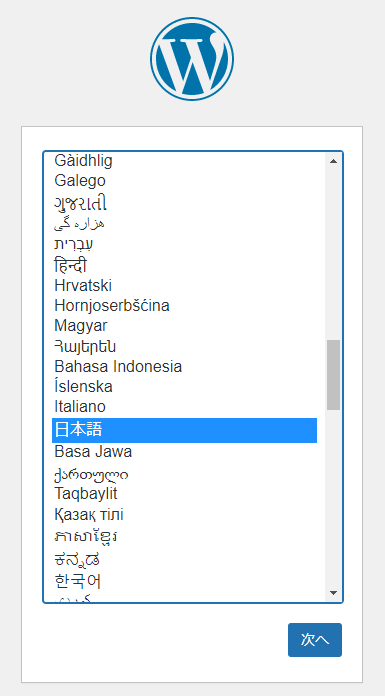Click the scrollbar down arrow
This screenshot has width=385, height=696.
tap(333, 593)
